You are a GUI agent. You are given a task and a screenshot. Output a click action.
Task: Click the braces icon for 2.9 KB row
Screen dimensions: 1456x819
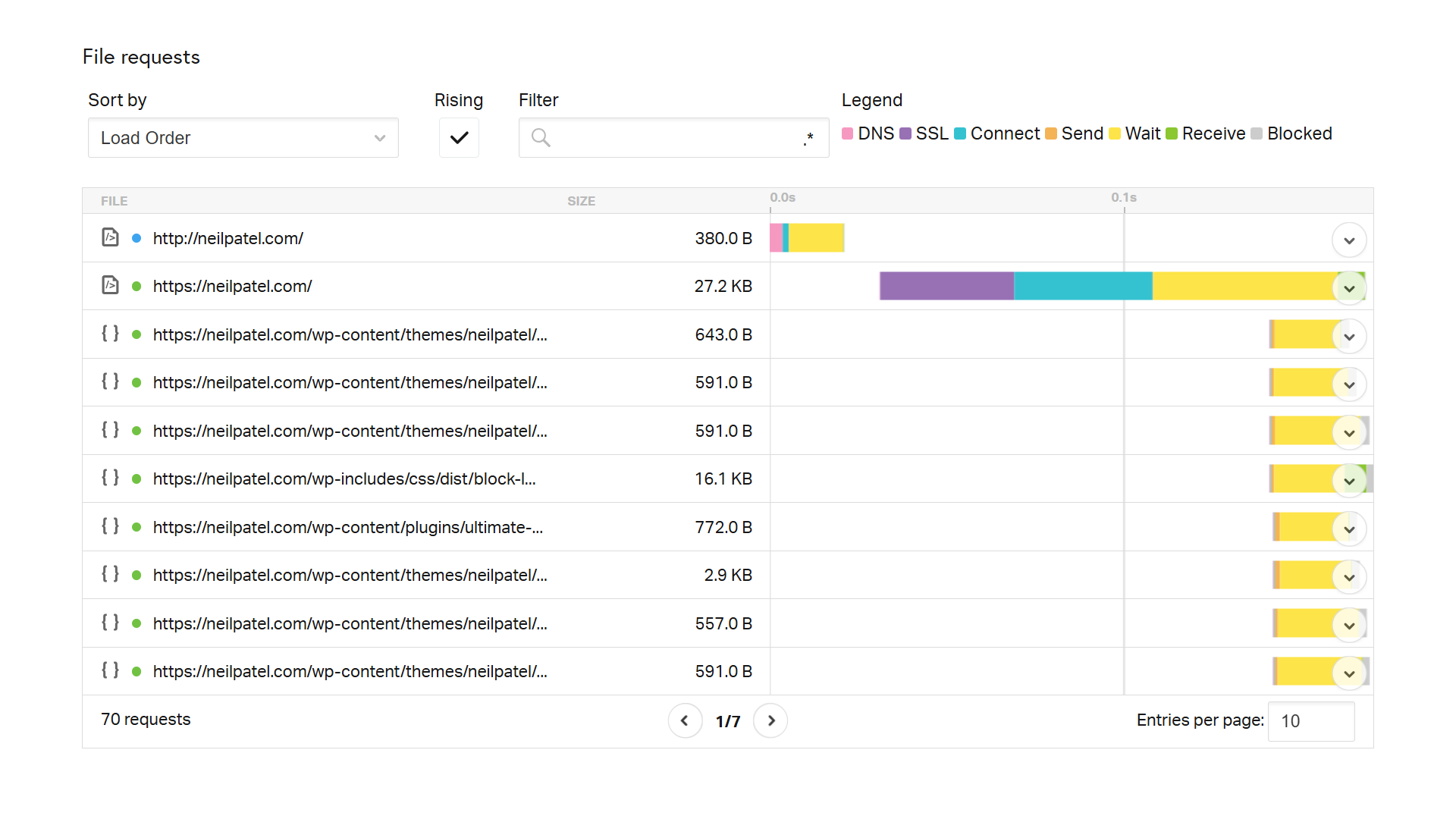pyautogui.click(x=111, y=573)
